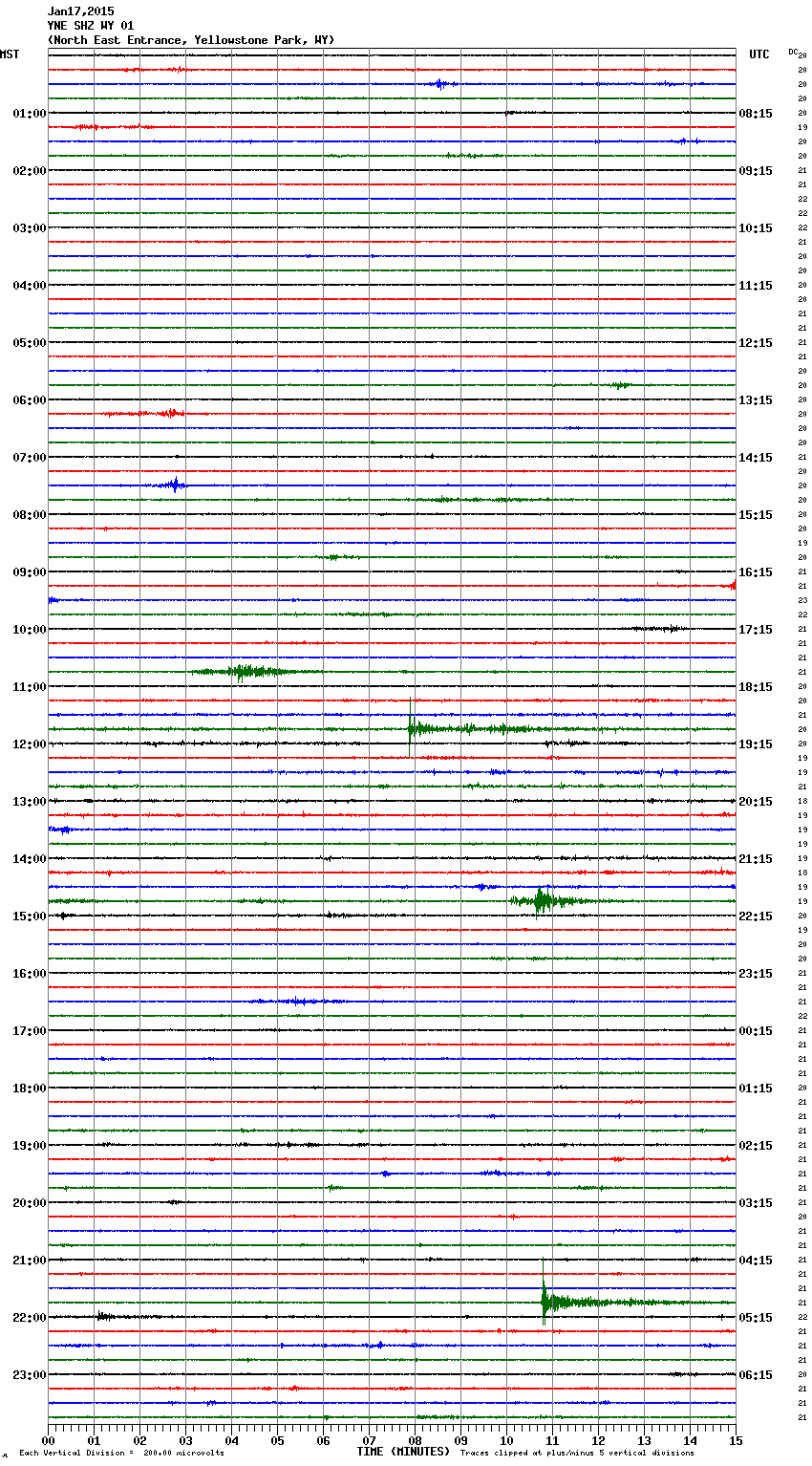Click the 'DC' column header
Image resolution: width=812 pixels, height=1466 pixels.
point(793,52)
